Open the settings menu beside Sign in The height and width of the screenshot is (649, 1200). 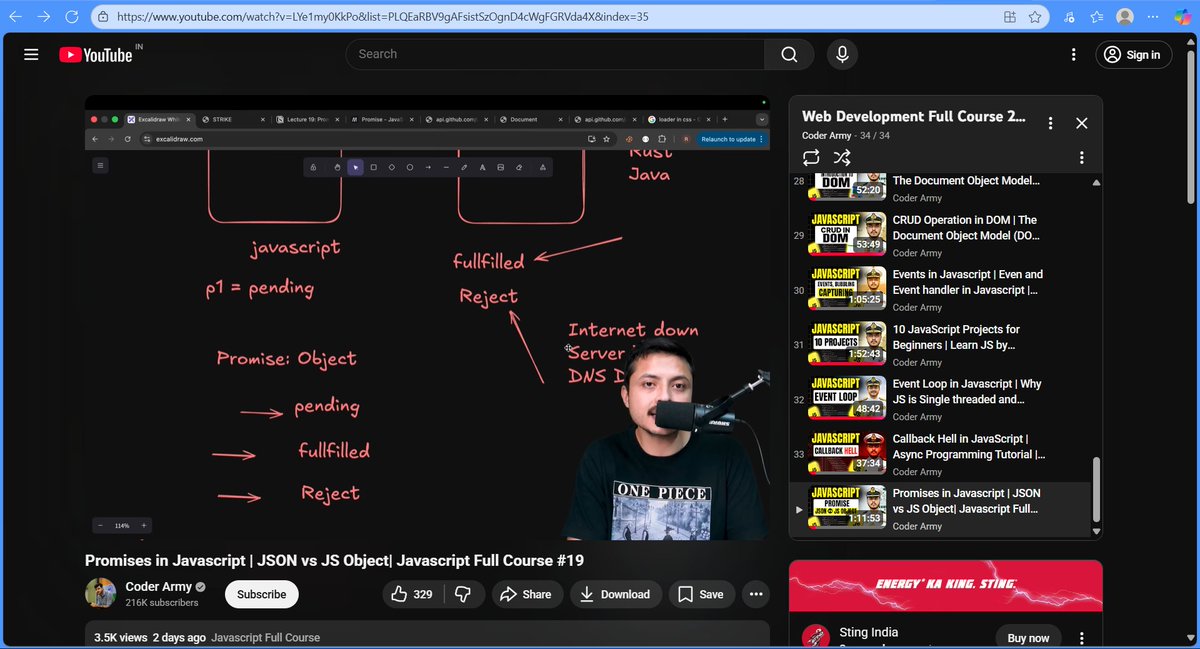[1074, 54]
